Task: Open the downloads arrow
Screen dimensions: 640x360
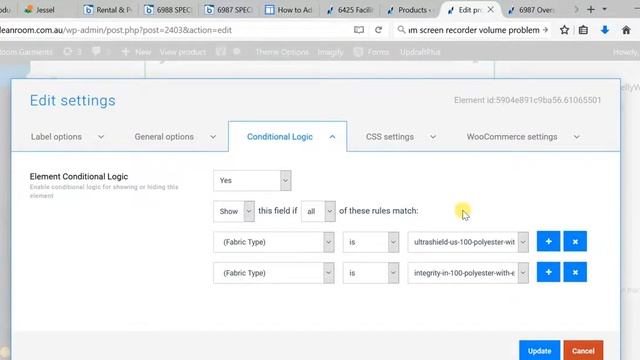Action: coord(605,30)
